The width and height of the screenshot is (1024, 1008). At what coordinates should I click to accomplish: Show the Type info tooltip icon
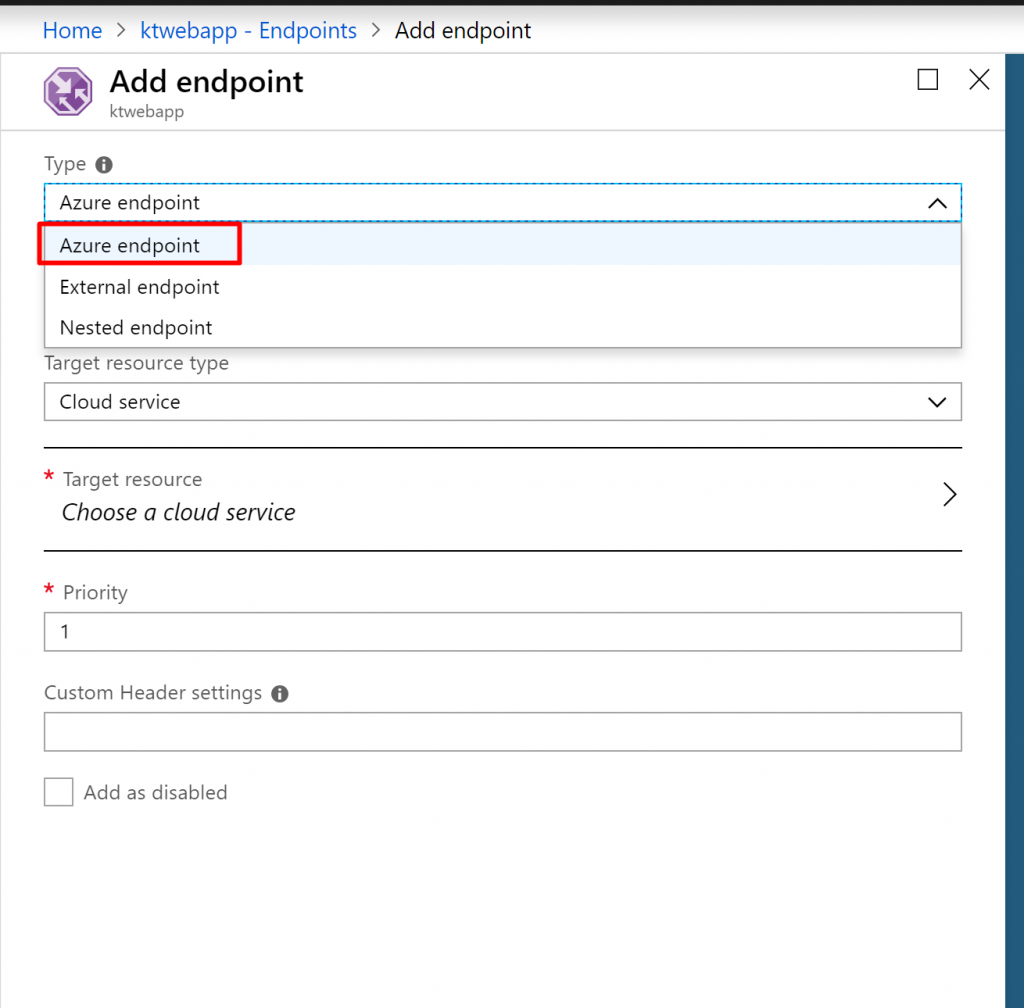point(104,165)
